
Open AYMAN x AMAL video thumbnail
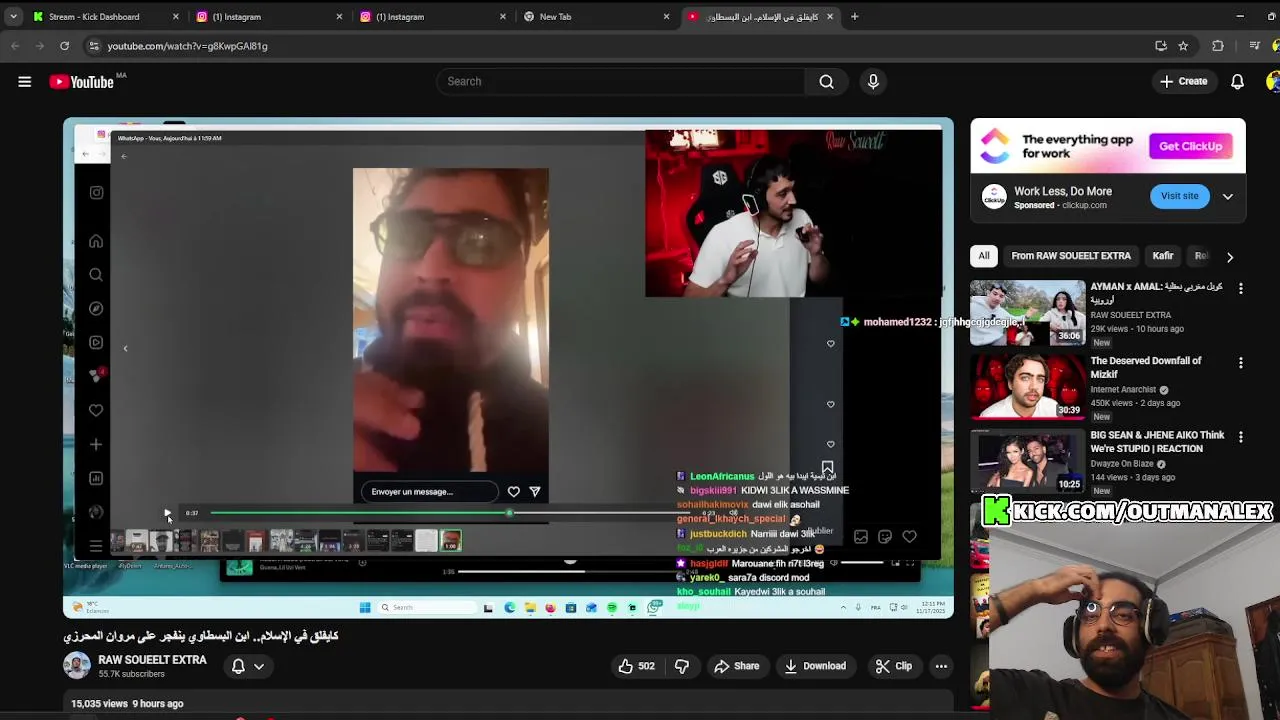tap(1027, 313)
